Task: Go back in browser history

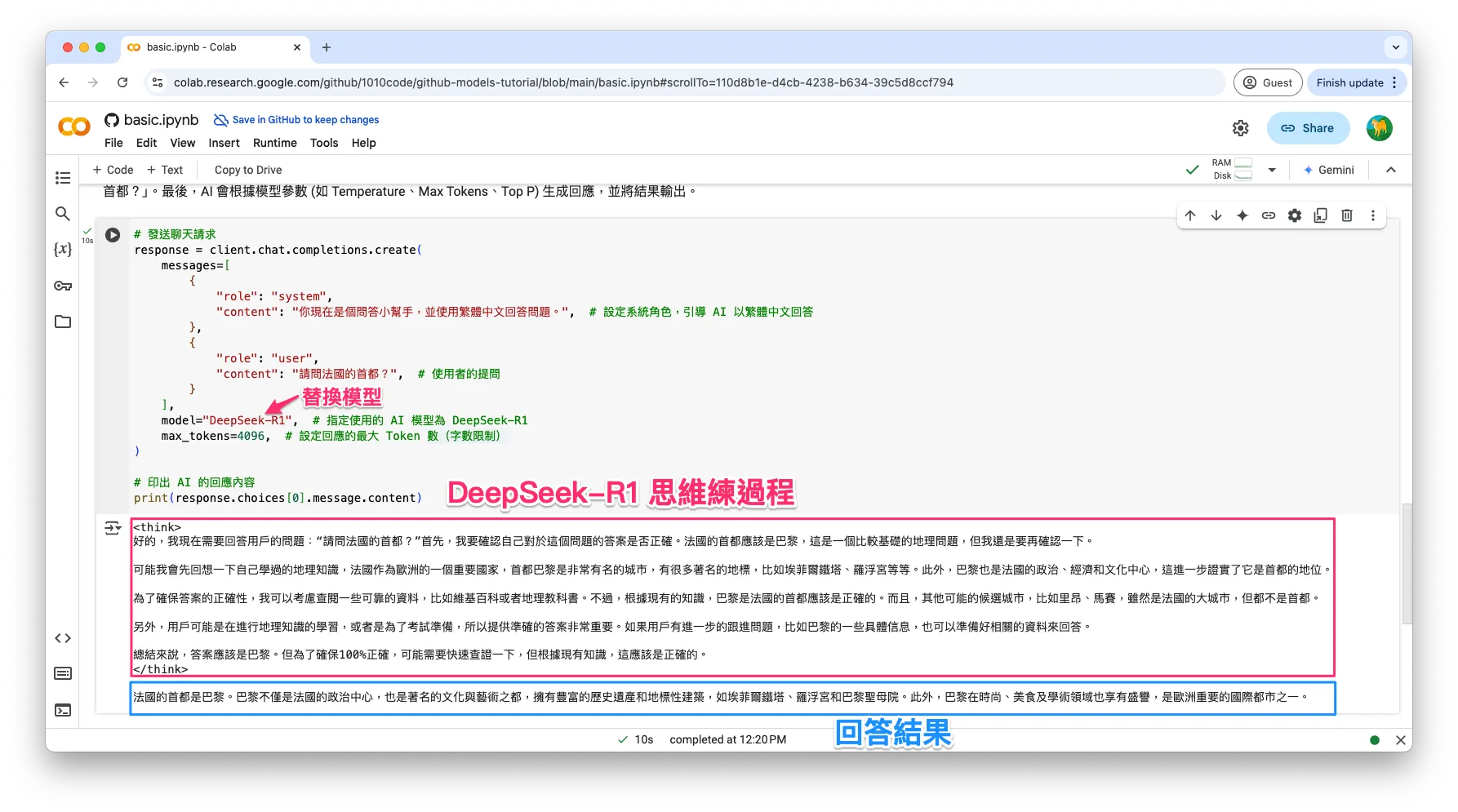Action: click(x=64, y=82)
